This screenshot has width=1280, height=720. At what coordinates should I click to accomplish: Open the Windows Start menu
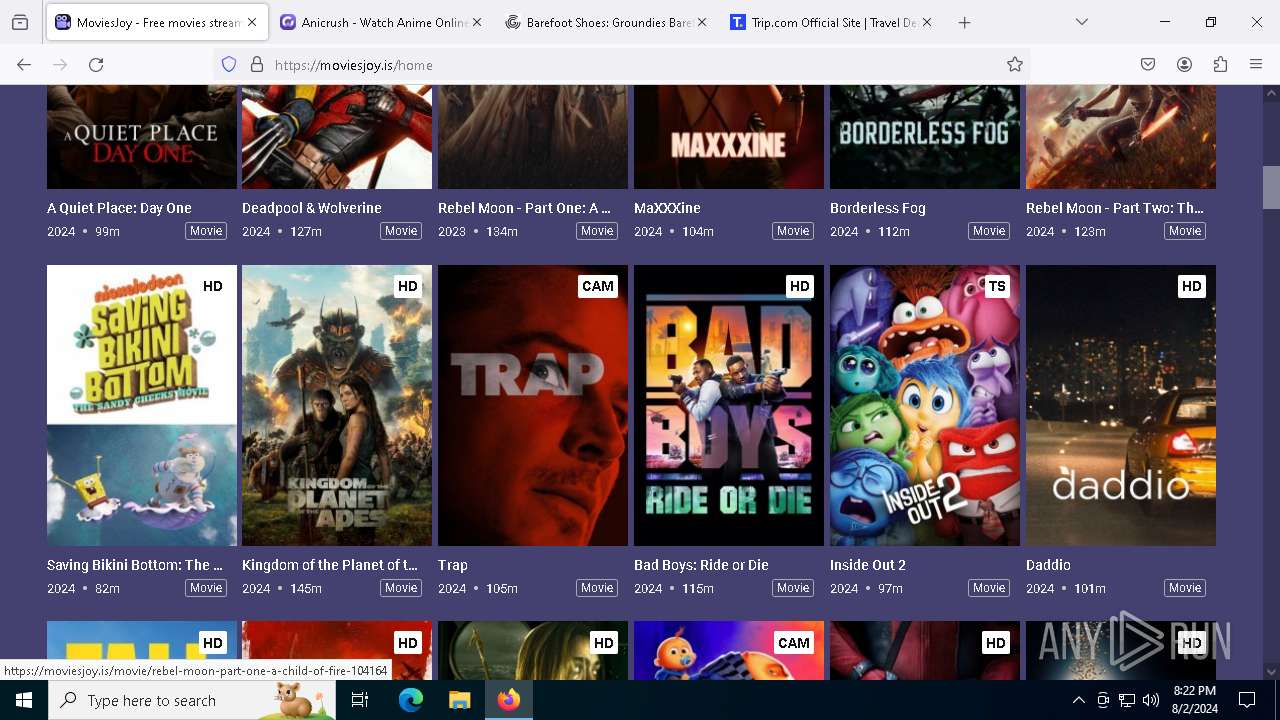pos(24,700)
